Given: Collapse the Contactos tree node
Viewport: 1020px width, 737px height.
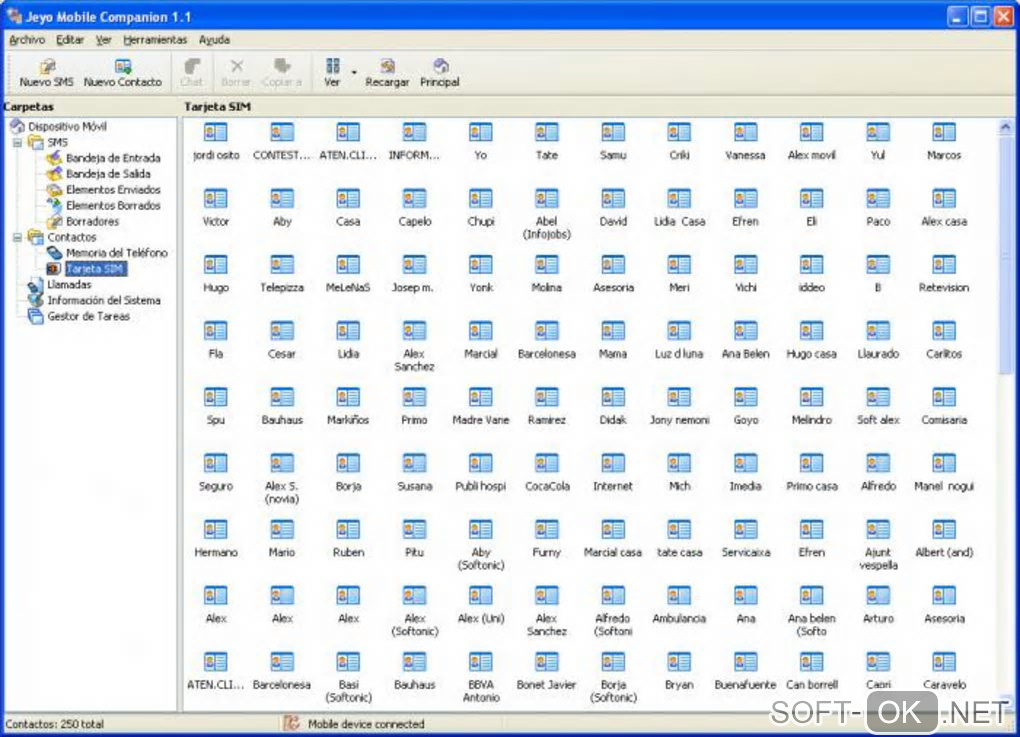Looking at the screenshot, I should point(18,237).
